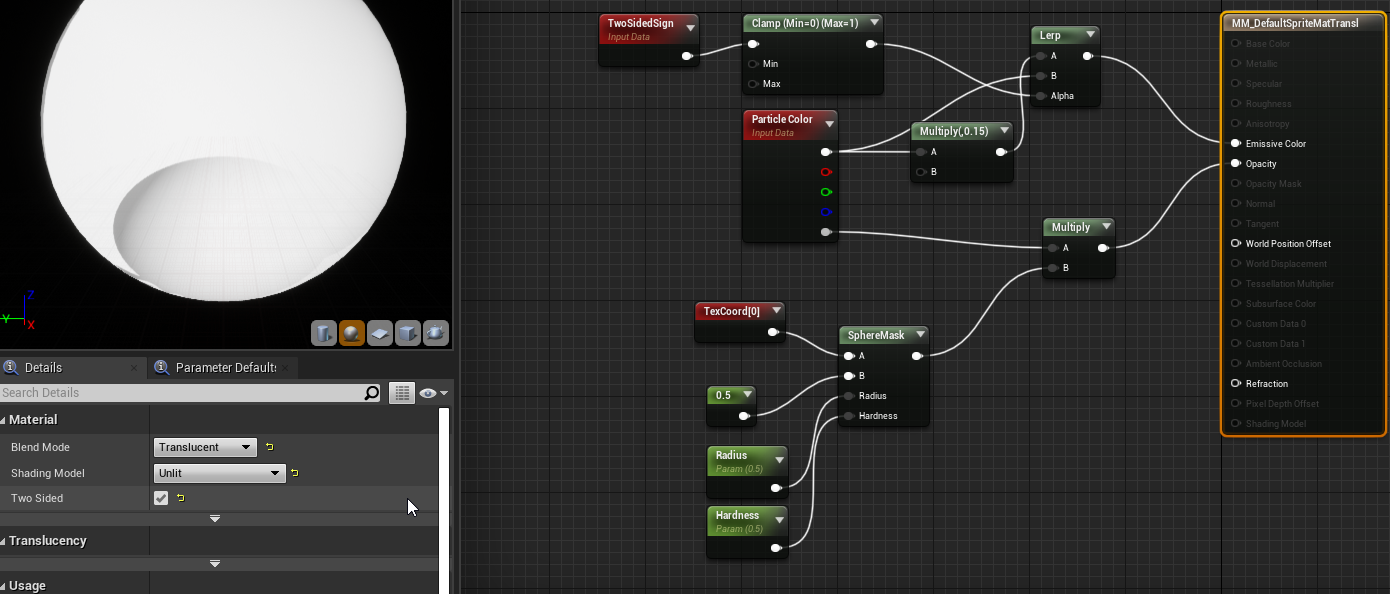The width and height of the screenshot is (1390, 594).
Task: Revert Shading Model to default value
Action: click(x=295, y=472)
